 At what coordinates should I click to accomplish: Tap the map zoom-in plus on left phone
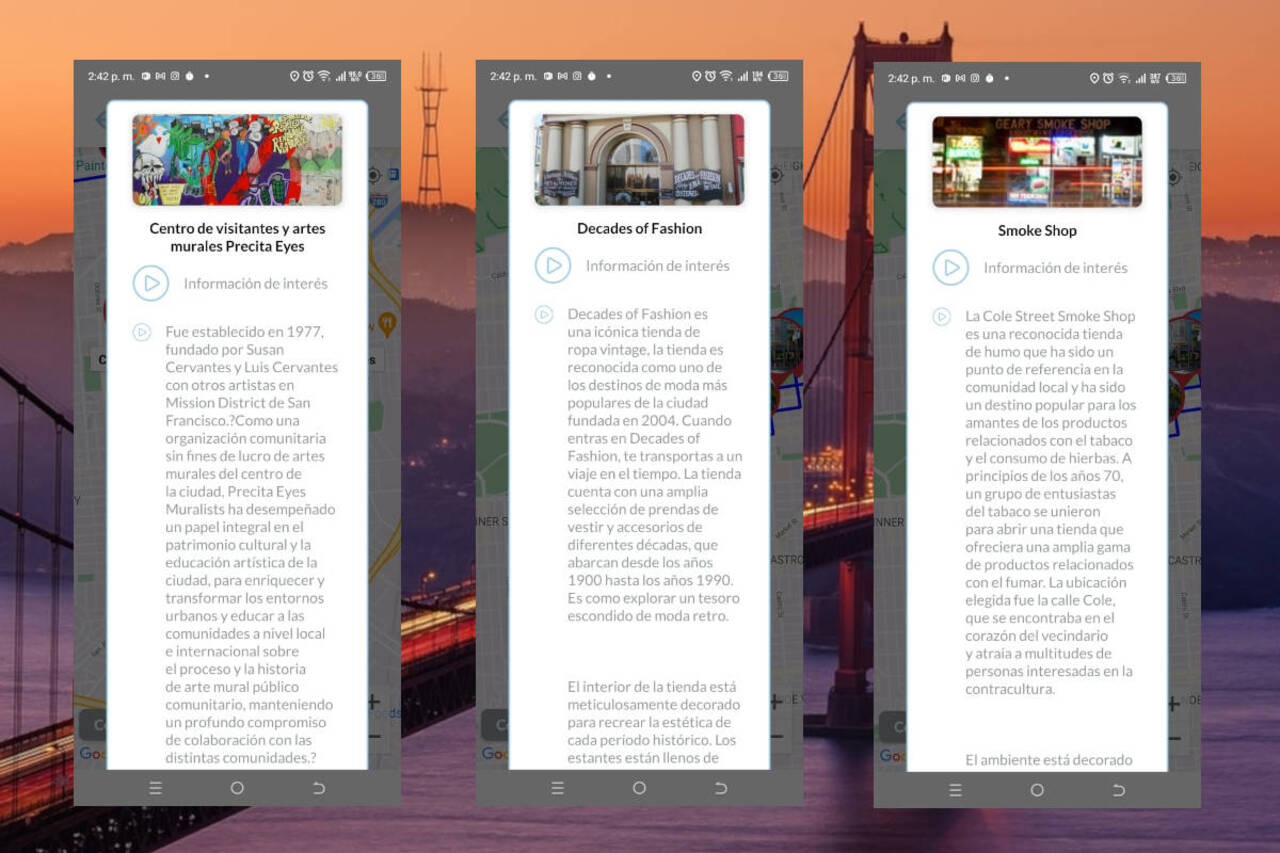pyautogui.click(x=373, y=702)
